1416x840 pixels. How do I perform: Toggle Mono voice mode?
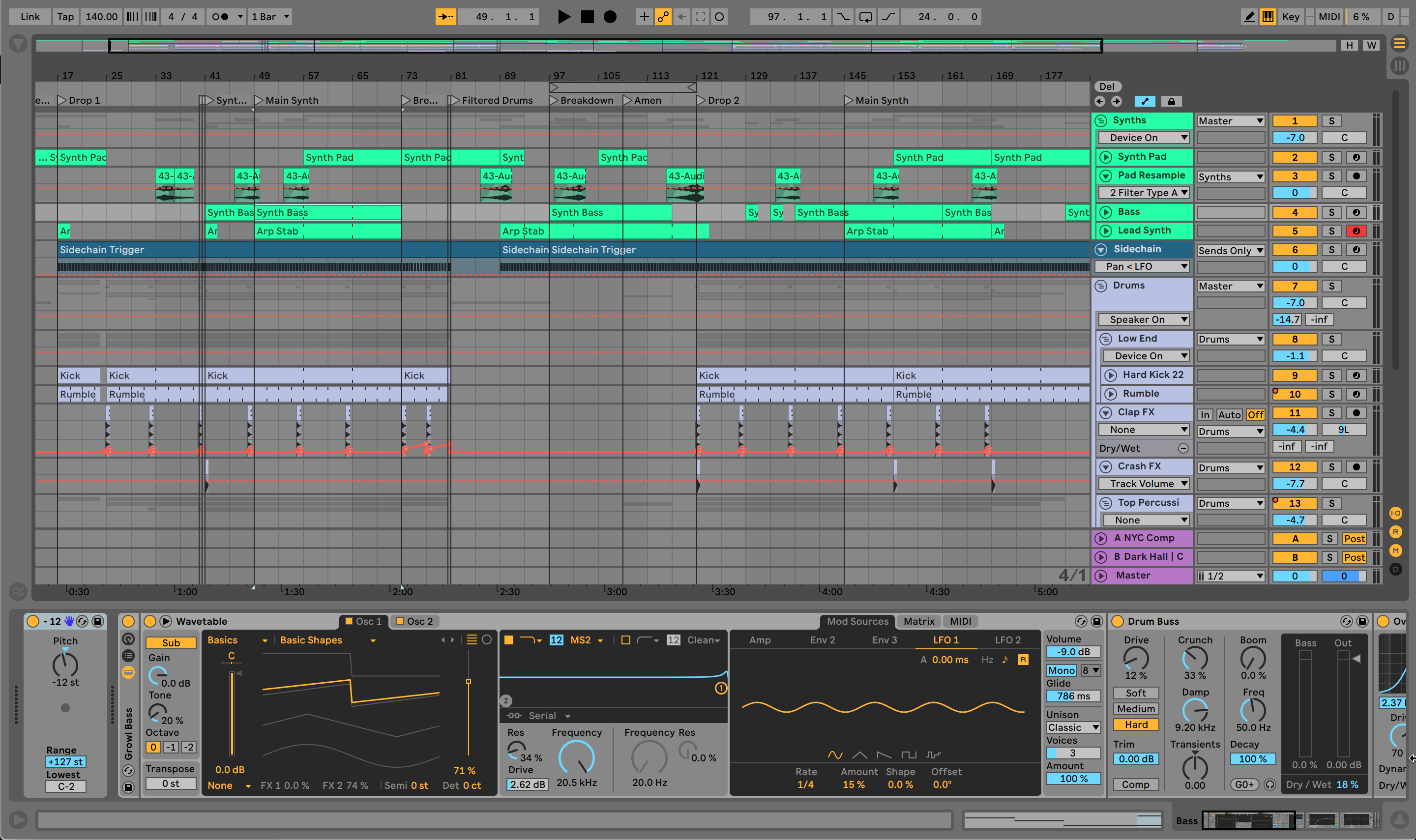click(x=1061, y=670)
